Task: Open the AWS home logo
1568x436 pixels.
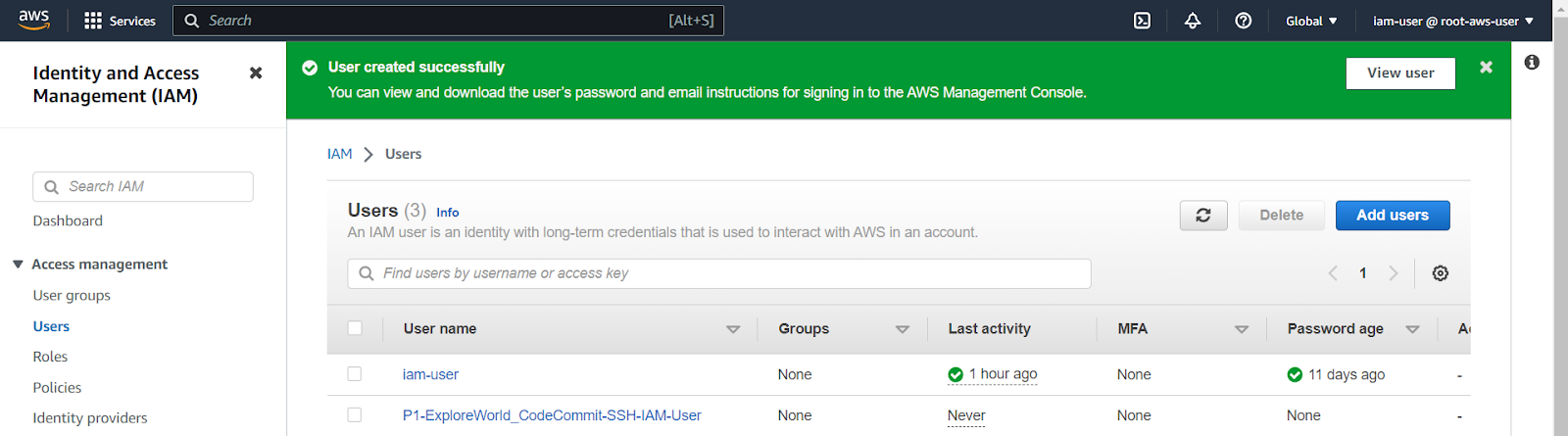Action: 34,20
